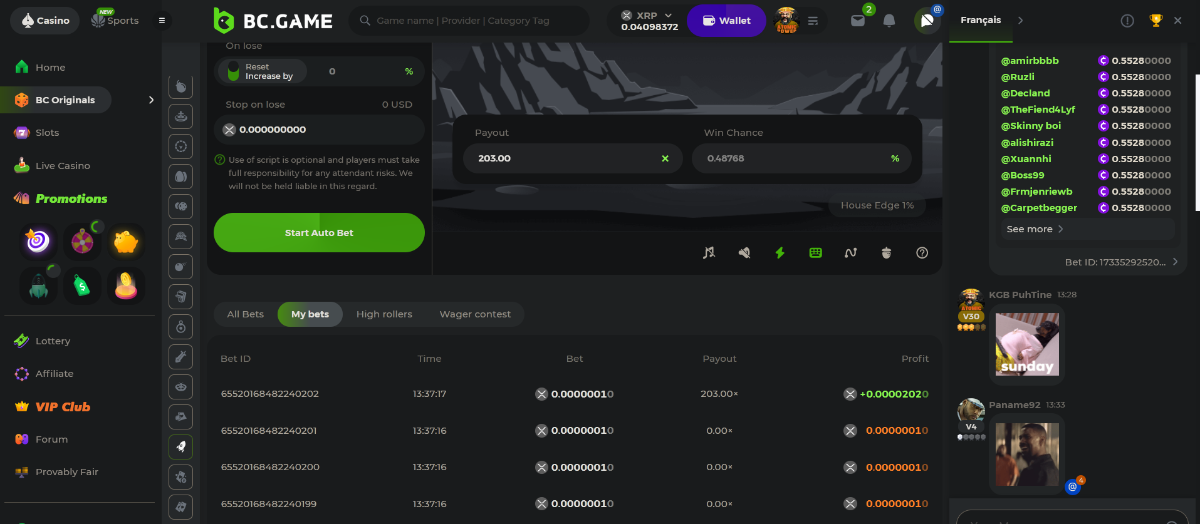Open the mail inbox envelope icon
Screen dimensions: 1200x524
click(857, 21)
